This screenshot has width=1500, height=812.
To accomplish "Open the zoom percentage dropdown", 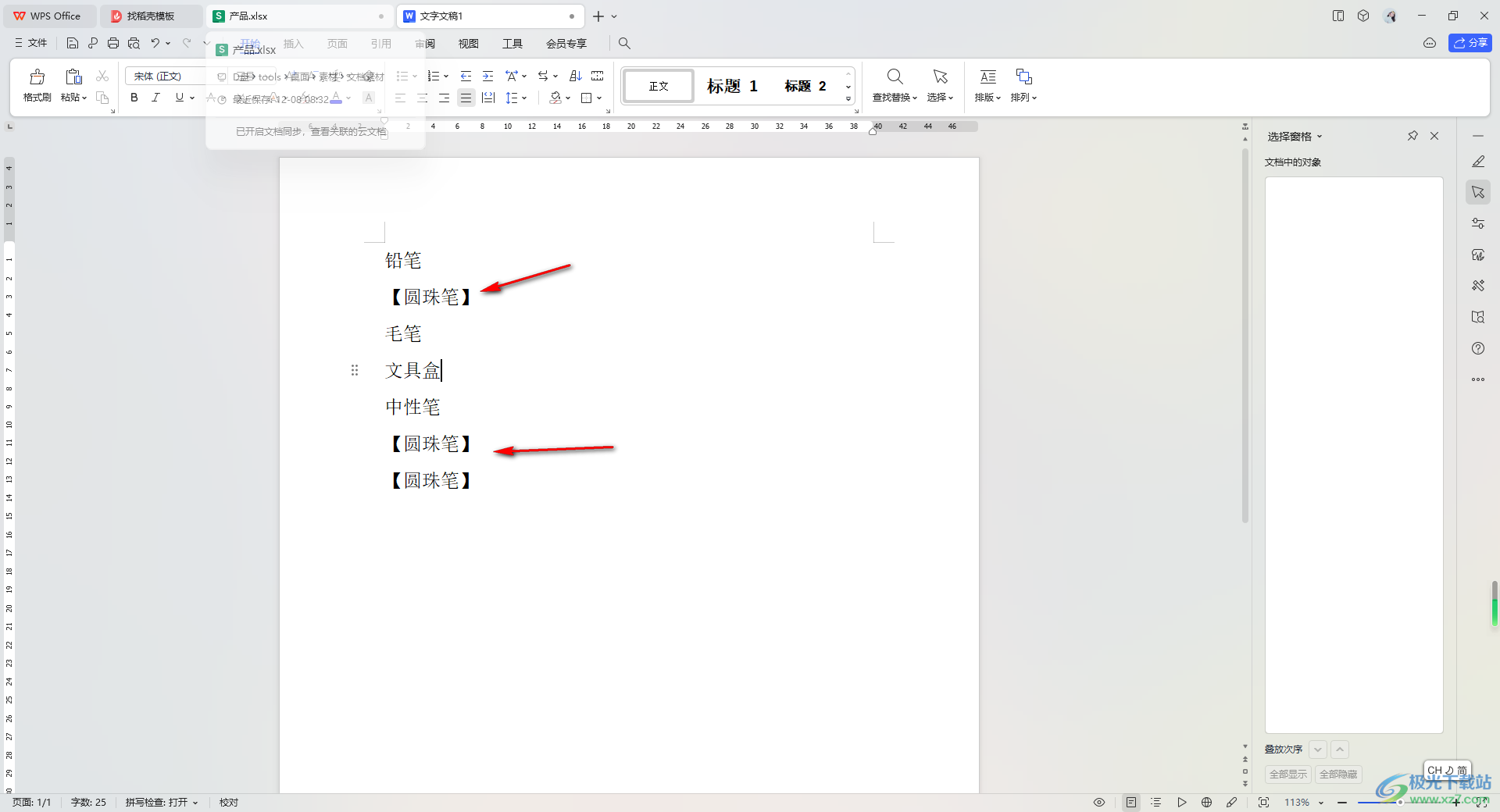I will (x=1321, y=803).
